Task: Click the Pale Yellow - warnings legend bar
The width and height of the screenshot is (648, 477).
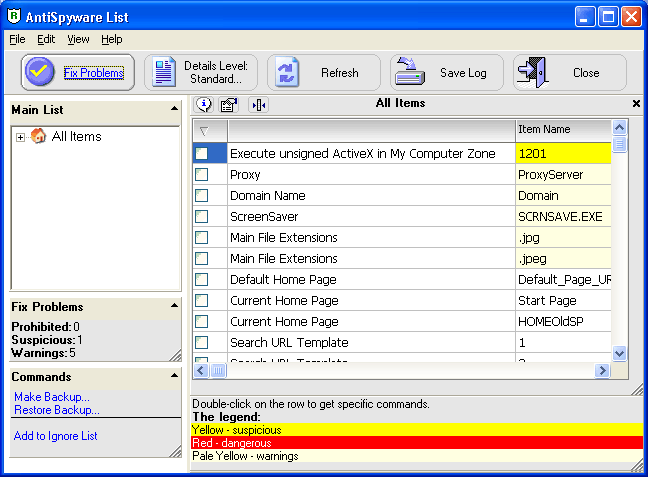Action: (x=417, y=456)
